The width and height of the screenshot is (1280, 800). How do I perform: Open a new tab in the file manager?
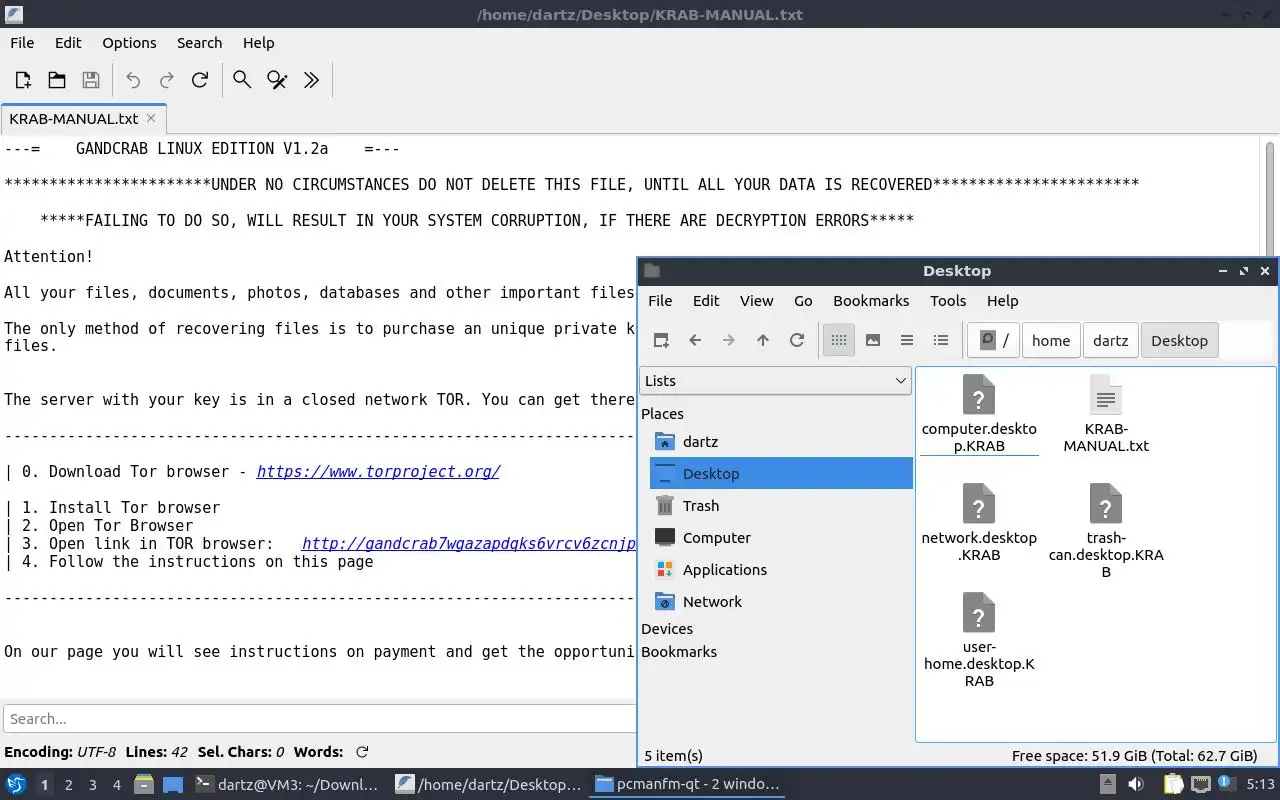[x=661, y=340]
